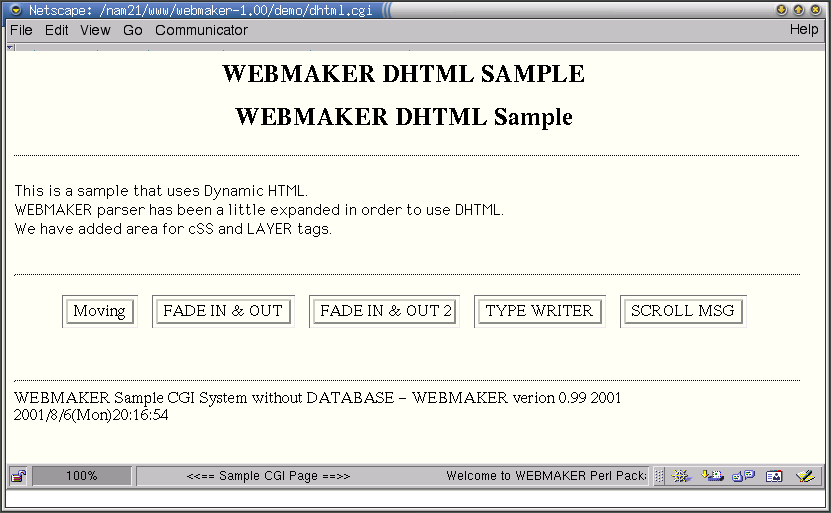
Task: Open the Go menu
Action: (133, 30)
